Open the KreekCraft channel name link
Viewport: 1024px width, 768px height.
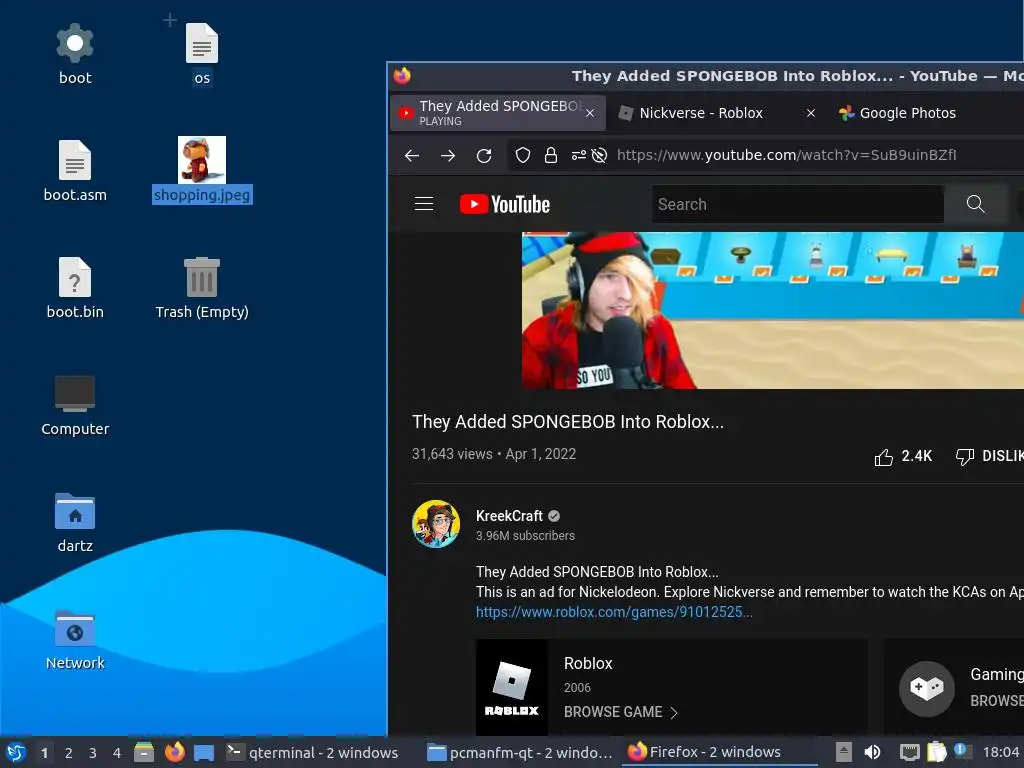(509, 516)
